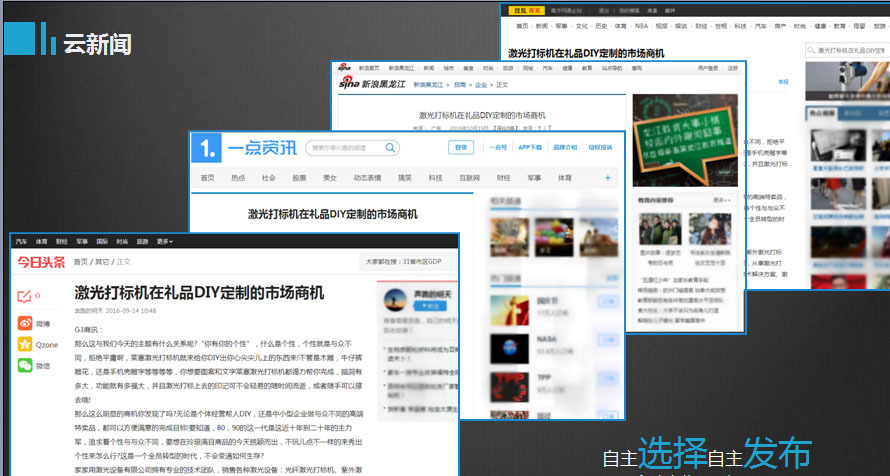890x476 pixels.
Task: Click the Sina Heilongjiang logo
Action: (371, 84)
